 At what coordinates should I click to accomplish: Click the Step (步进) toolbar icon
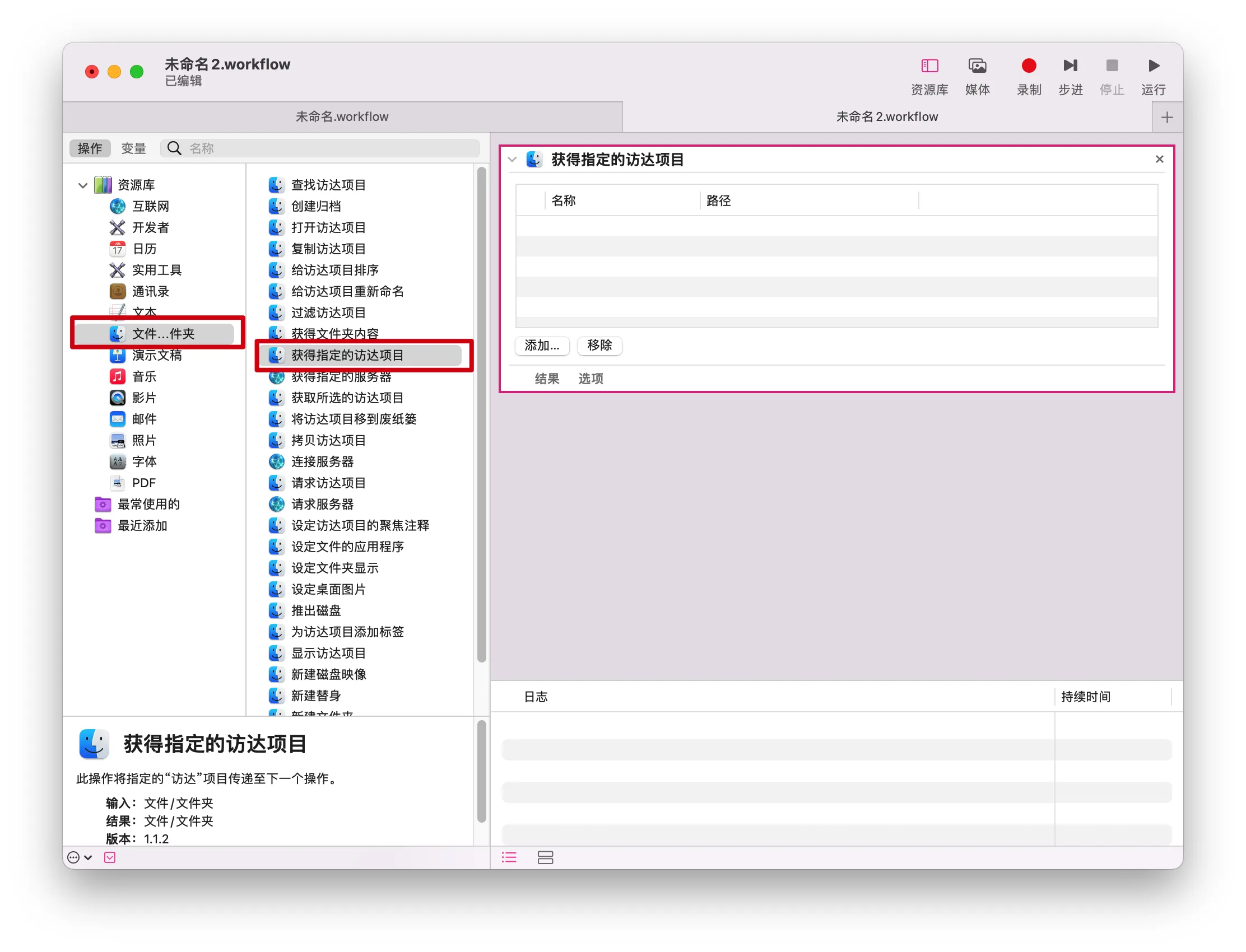(x=1070, y=66)
